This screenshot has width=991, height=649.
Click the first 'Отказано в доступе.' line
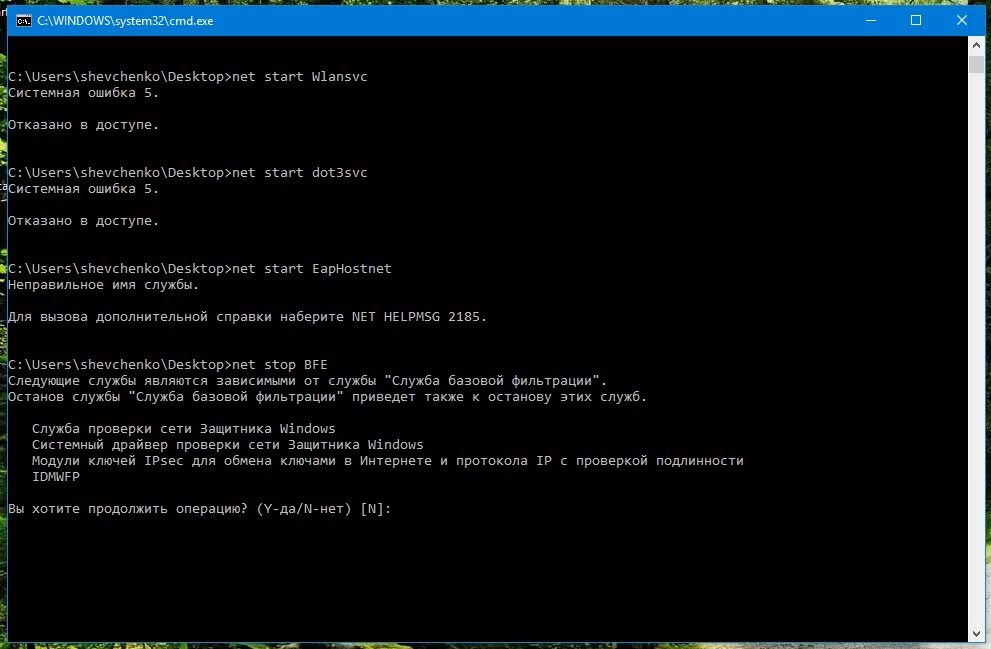coord(83,124)
